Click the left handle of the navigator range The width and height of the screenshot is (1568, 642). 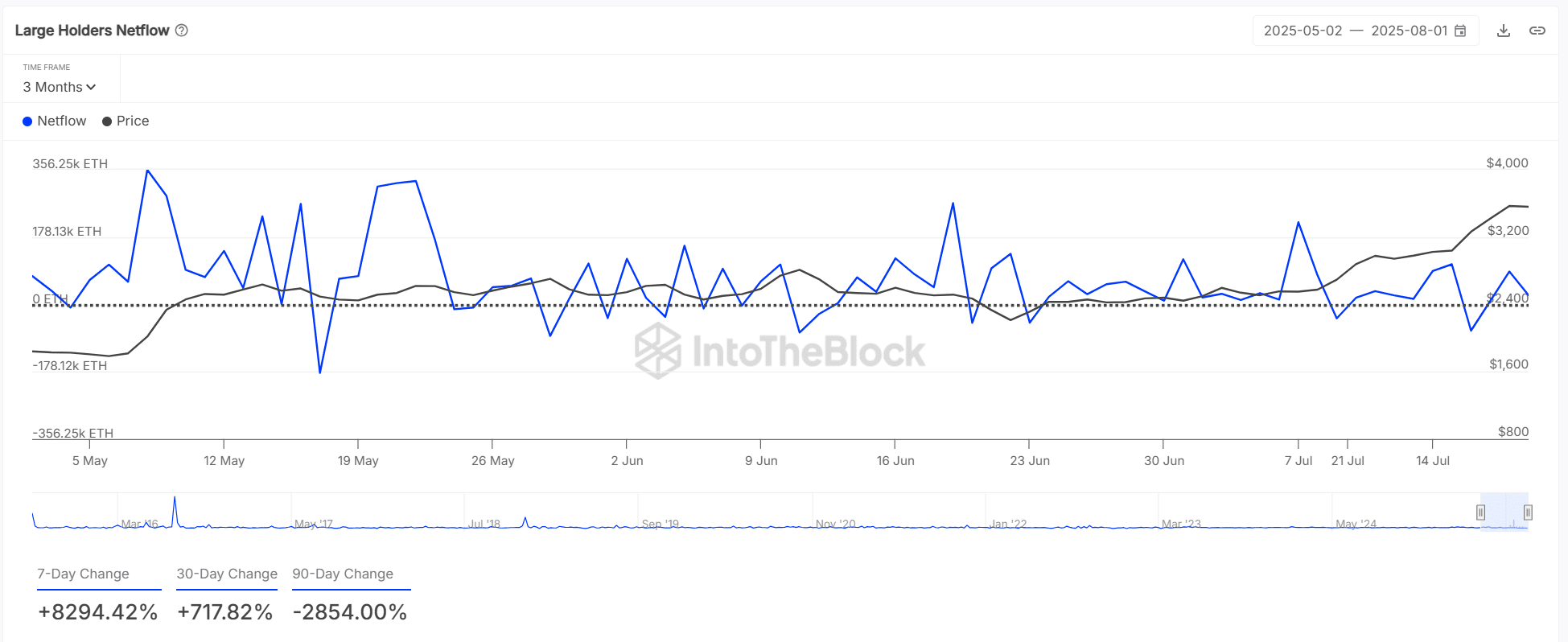1480,512
